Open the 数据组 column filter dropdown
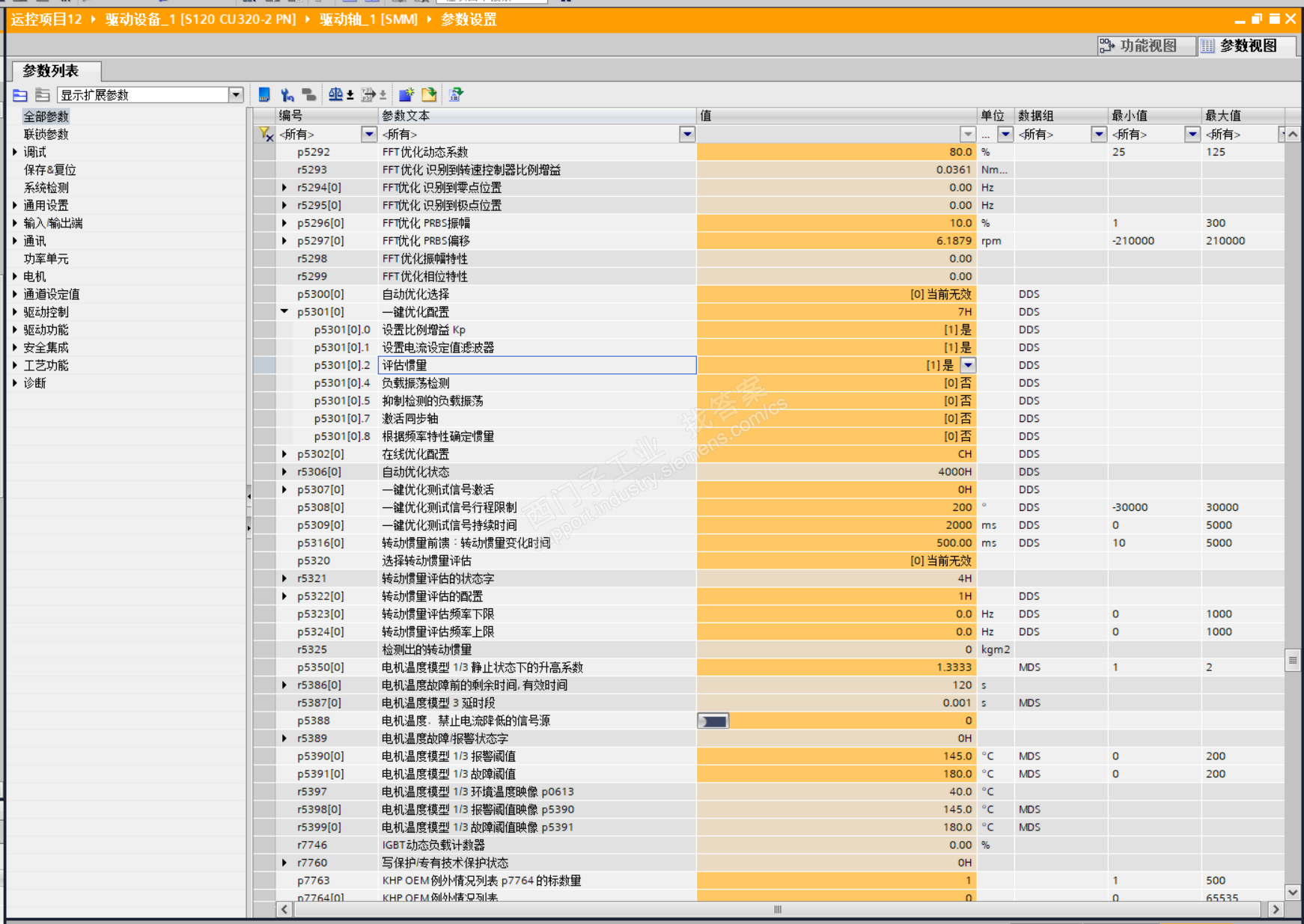This screenshot has width=1304, height=924. click(1099, 134)
